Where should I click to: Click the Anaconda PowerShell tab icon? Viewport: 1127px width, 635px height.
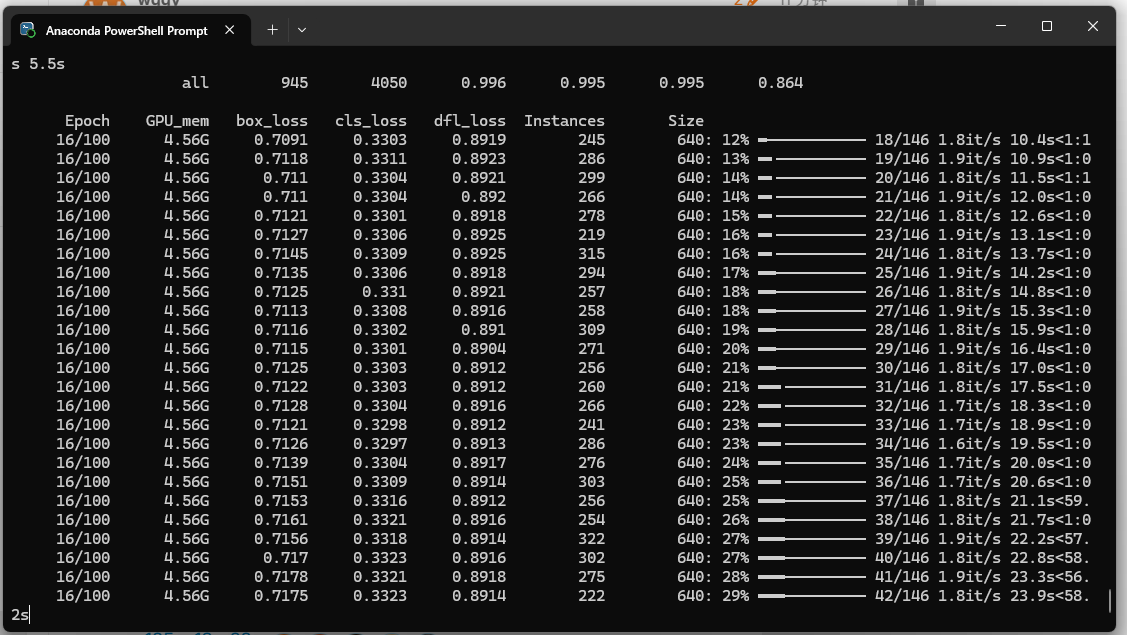pyautogui.click(x=28, y=30)
